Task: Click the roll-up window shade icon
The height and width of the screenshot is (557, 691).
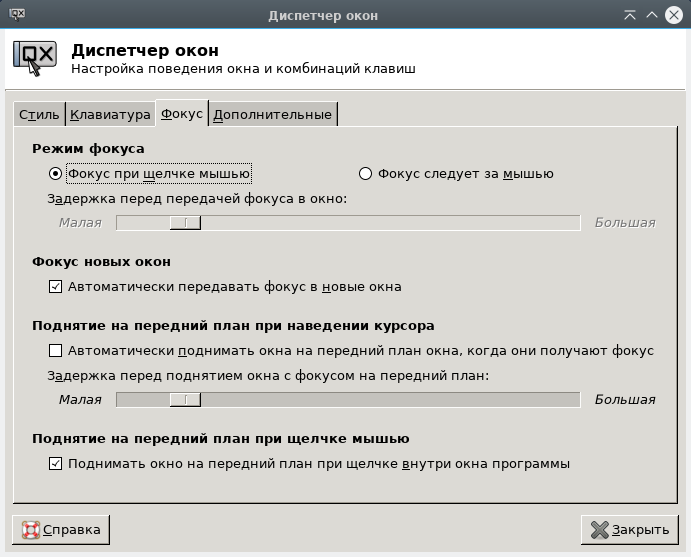Action: (629, 15)
